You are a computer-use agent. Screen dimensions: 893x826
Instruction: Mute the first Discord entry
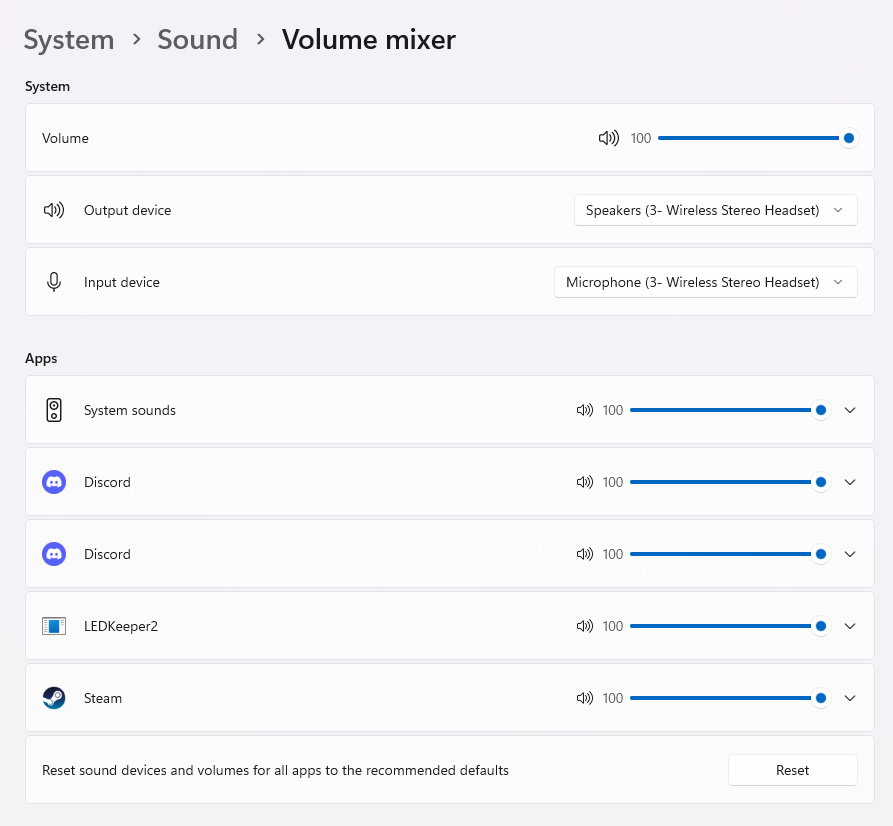pos(584,482)
